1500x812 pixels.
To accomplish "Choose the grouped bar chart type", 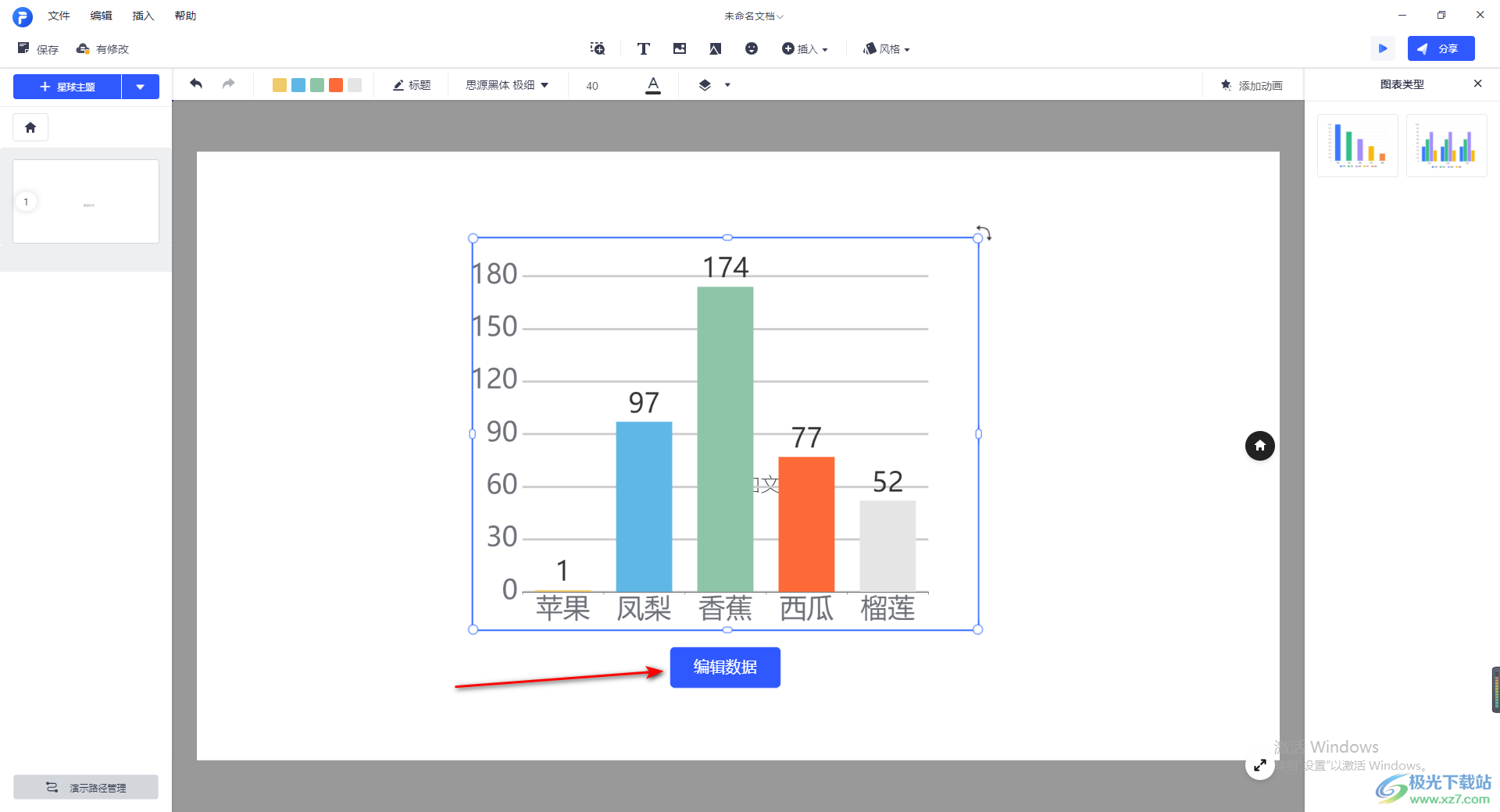I will click(x=1447, y=145).
